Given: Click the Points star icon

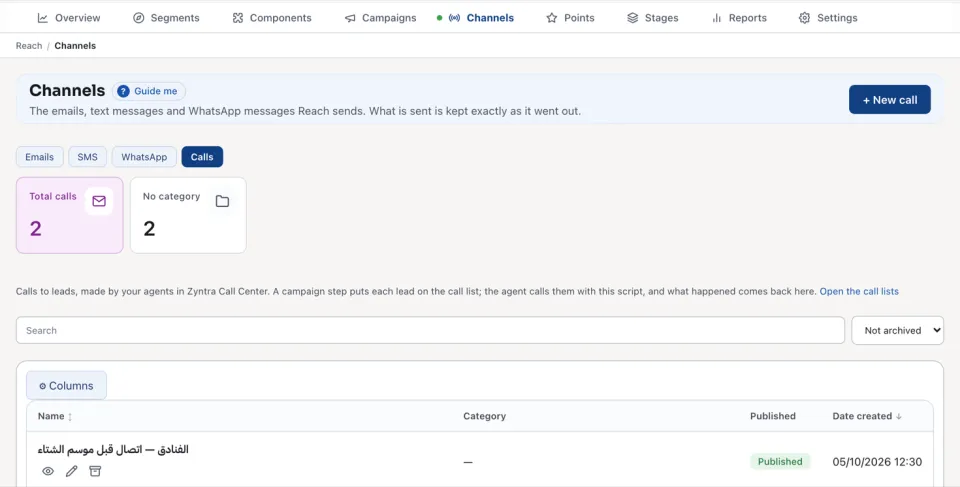Looking at the screenshot, I should point(552,18).
